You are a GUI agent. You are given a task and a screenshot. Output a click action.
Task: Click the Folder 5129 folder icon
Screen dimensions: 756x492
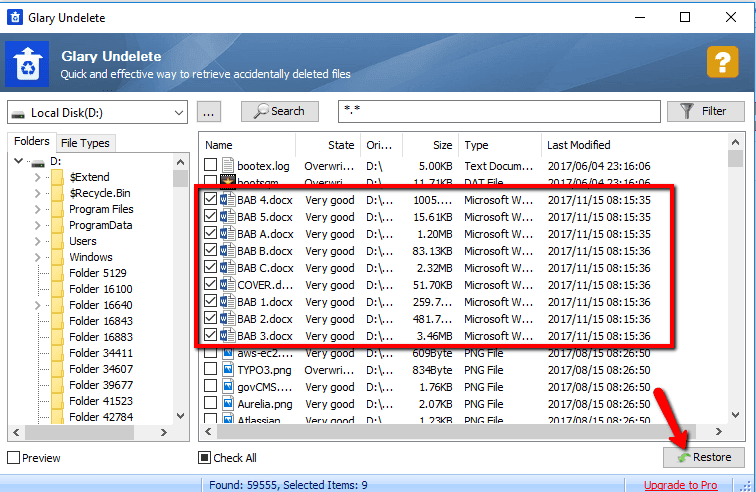click(x=57, y=273)
